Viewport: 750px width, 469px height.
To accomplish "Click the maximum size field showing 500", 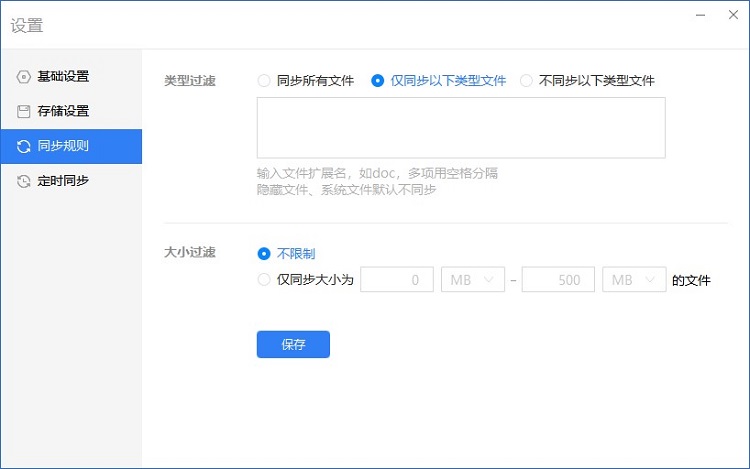I will pyautogui.click(x=558, y=279).
